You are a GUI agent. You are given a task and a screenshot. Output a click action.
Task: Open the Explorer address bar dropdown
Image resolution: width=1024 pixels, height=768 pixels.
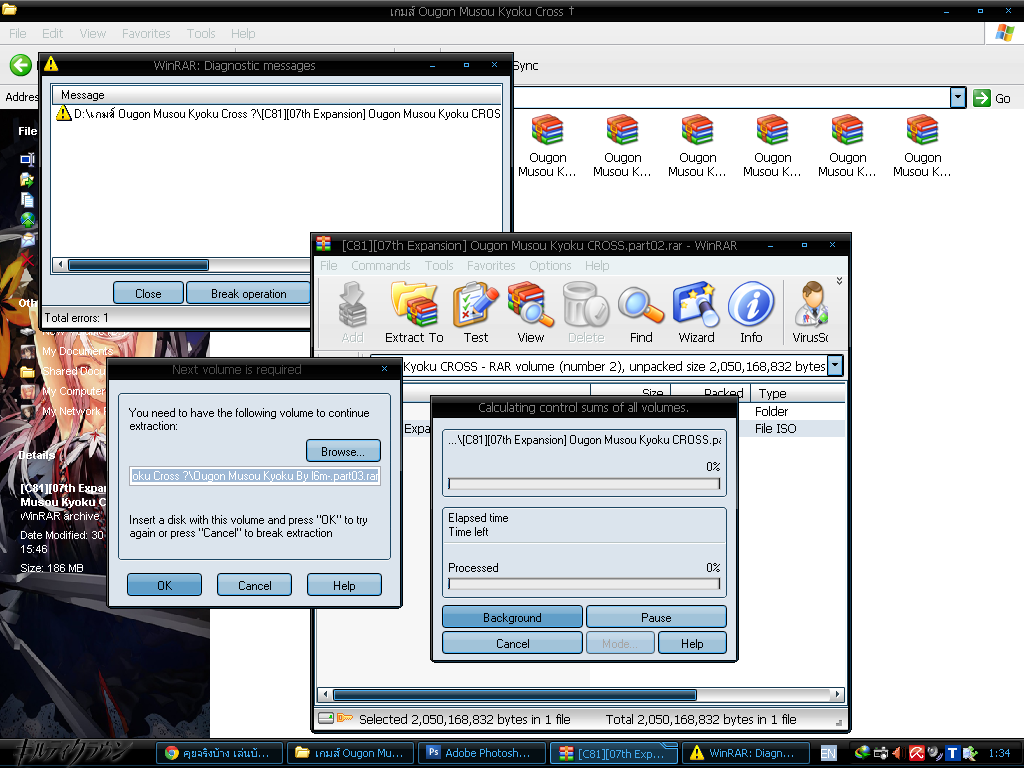tap(957, 98)
